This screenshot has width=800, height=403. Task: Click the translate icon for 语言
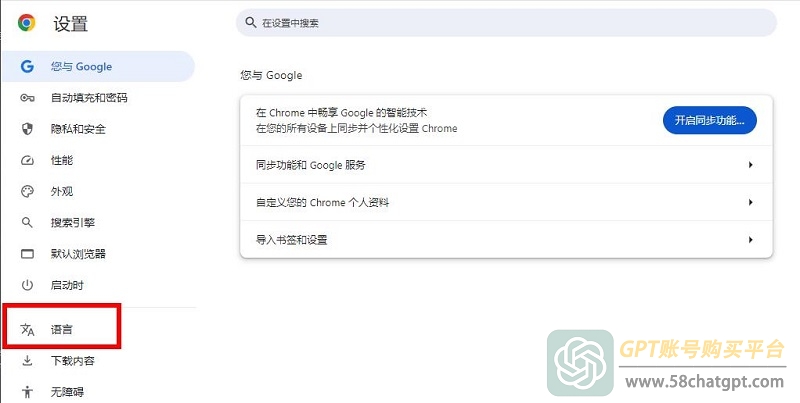point(27,330)
